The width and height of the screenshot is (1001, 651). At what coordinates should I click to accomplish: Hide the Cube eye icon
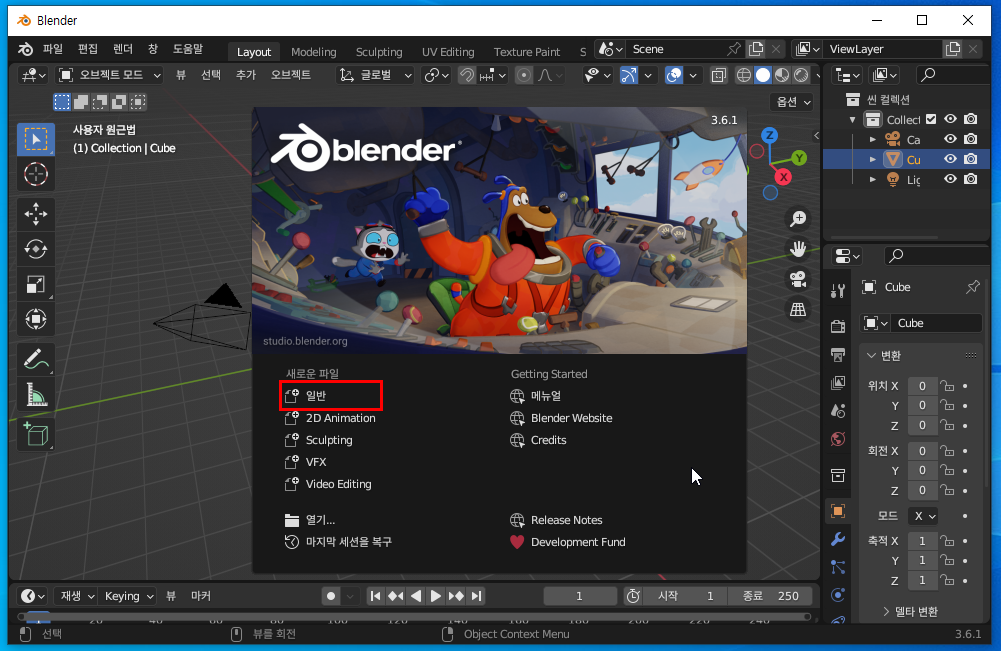951,159
